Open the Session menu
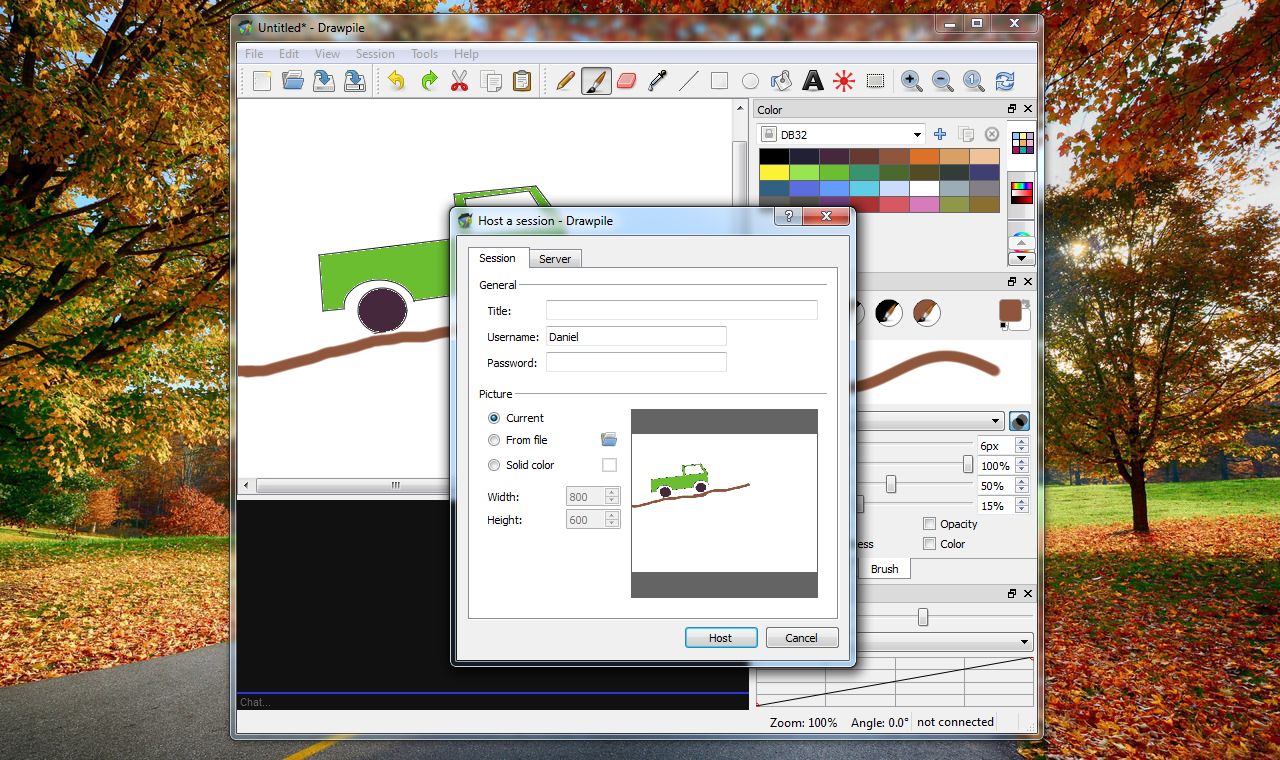 pyautogui.click(x=375, y=54)
